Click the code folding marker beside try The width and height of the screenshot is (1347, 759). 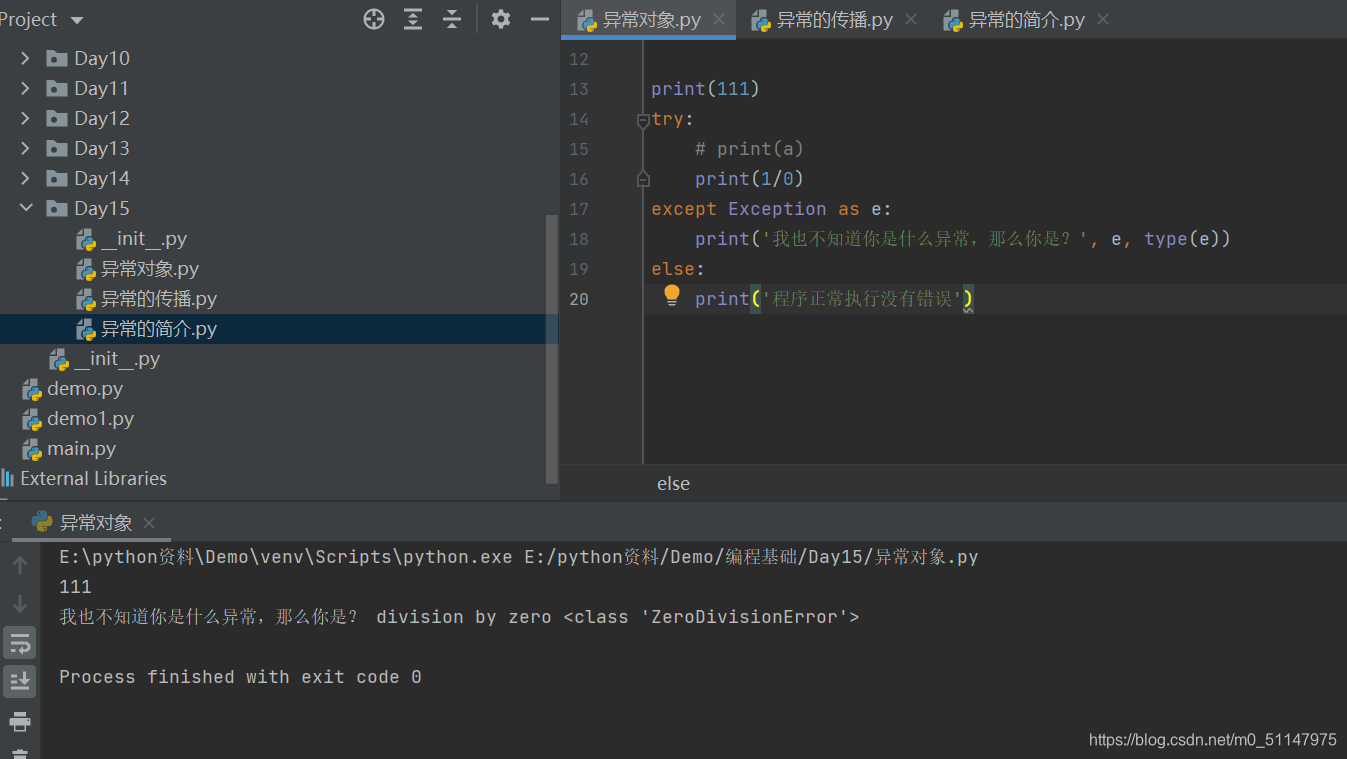[643, 120]
